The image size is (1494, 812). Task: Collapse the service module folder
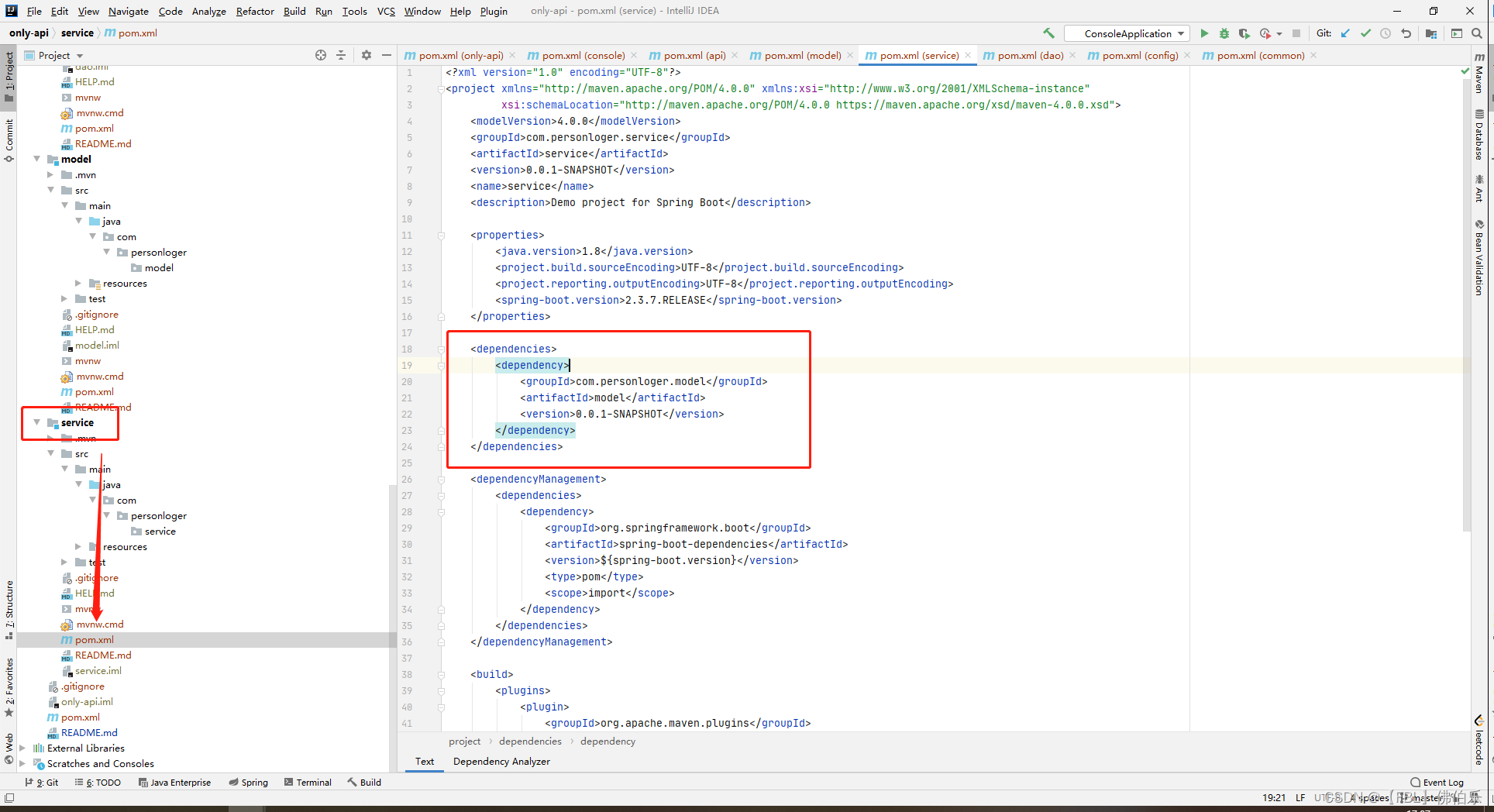click(x=37, y=422)
